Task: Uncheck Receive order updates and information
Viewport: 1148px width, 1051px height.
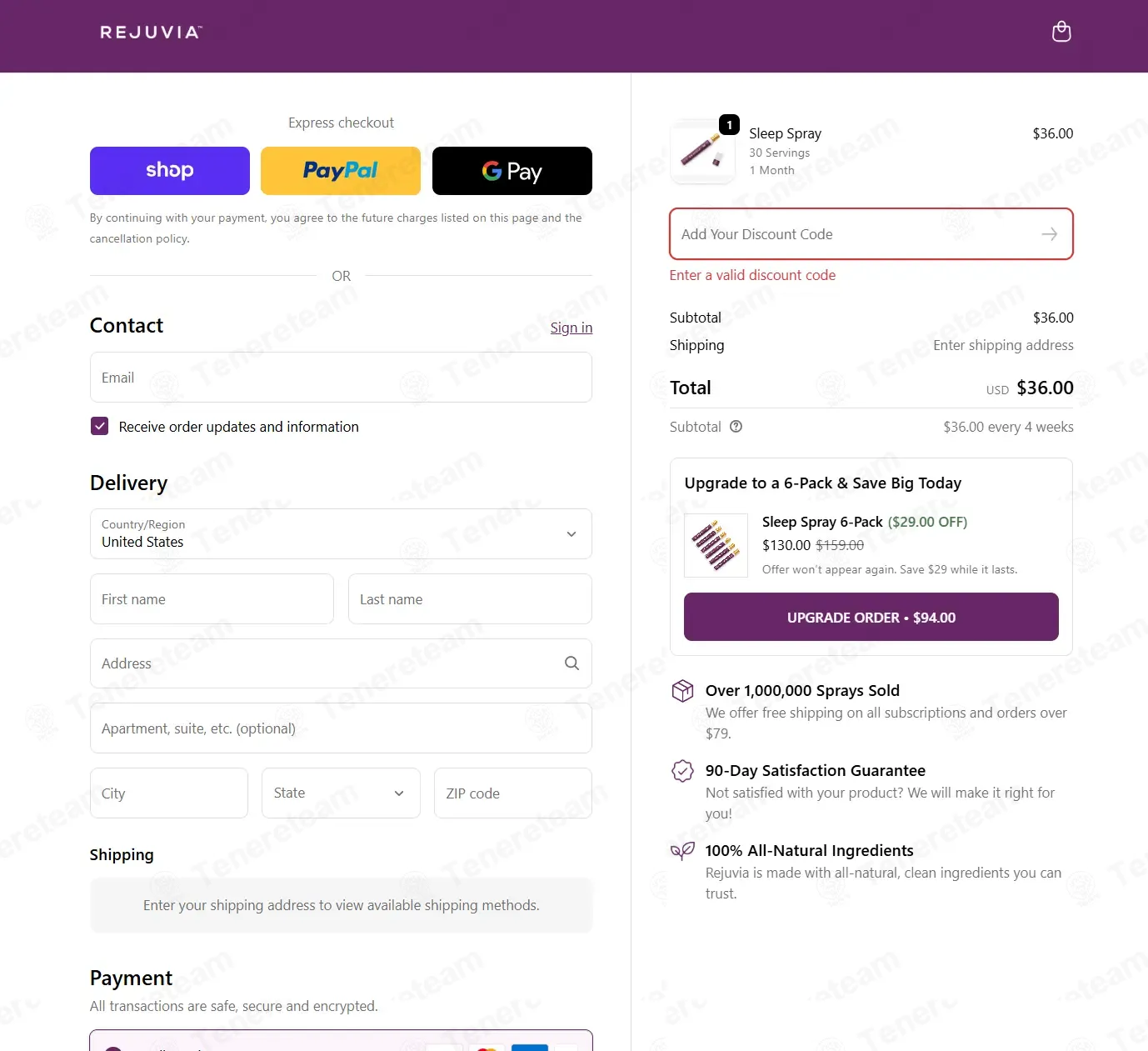Action: click(x=100, y=426)
